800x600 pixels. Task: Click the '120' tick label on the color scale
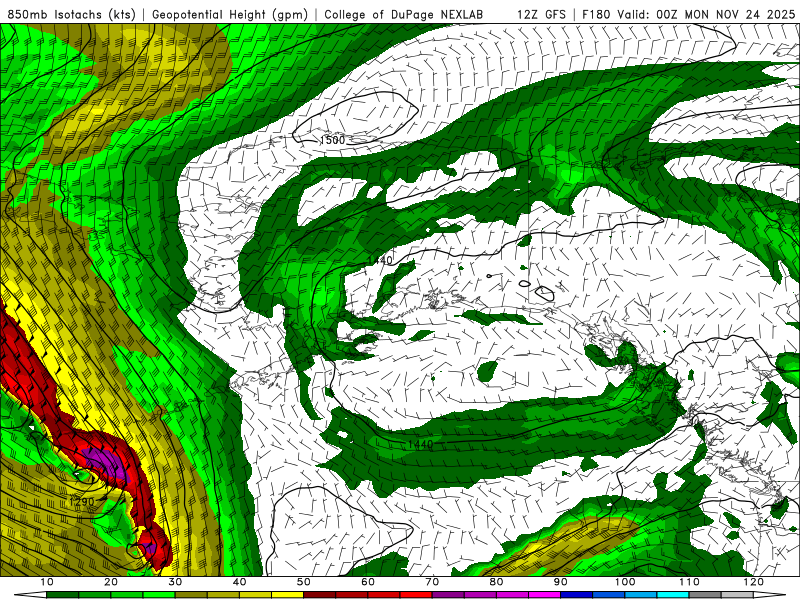[x=754, y=582]
